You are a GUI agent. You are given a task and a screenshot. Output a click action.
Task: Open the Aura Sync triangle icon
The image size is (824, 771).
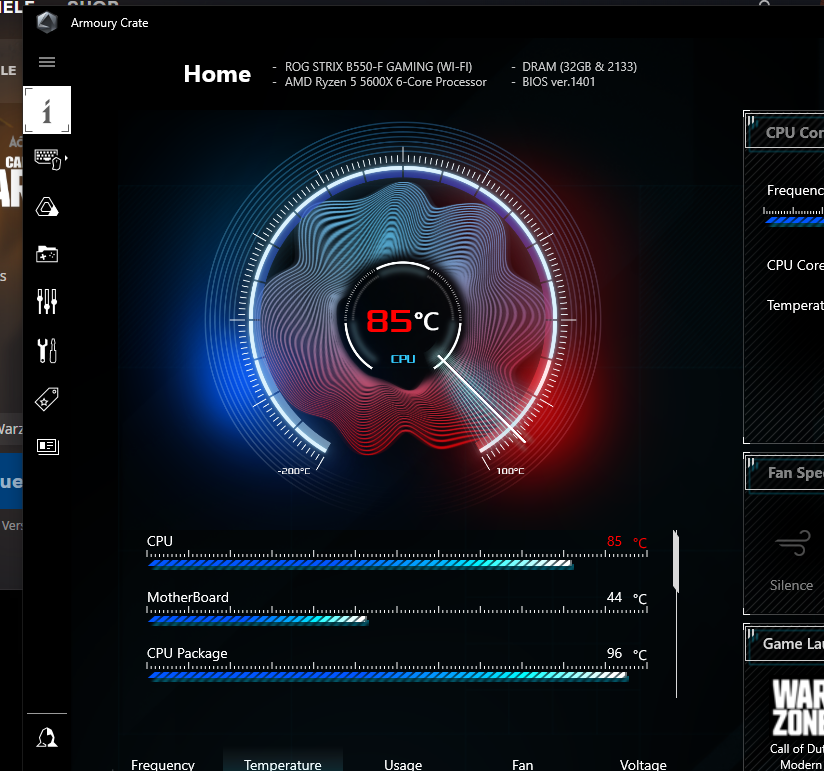(47, 207)
